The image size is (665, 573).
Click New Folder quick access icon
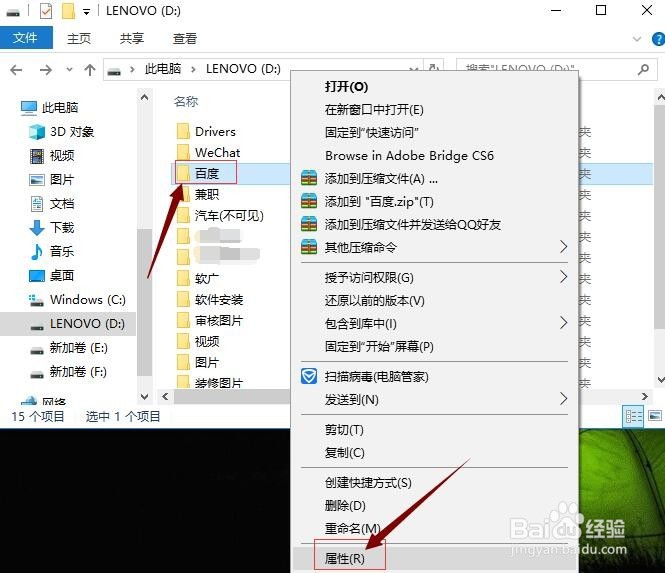click(68, 11)
